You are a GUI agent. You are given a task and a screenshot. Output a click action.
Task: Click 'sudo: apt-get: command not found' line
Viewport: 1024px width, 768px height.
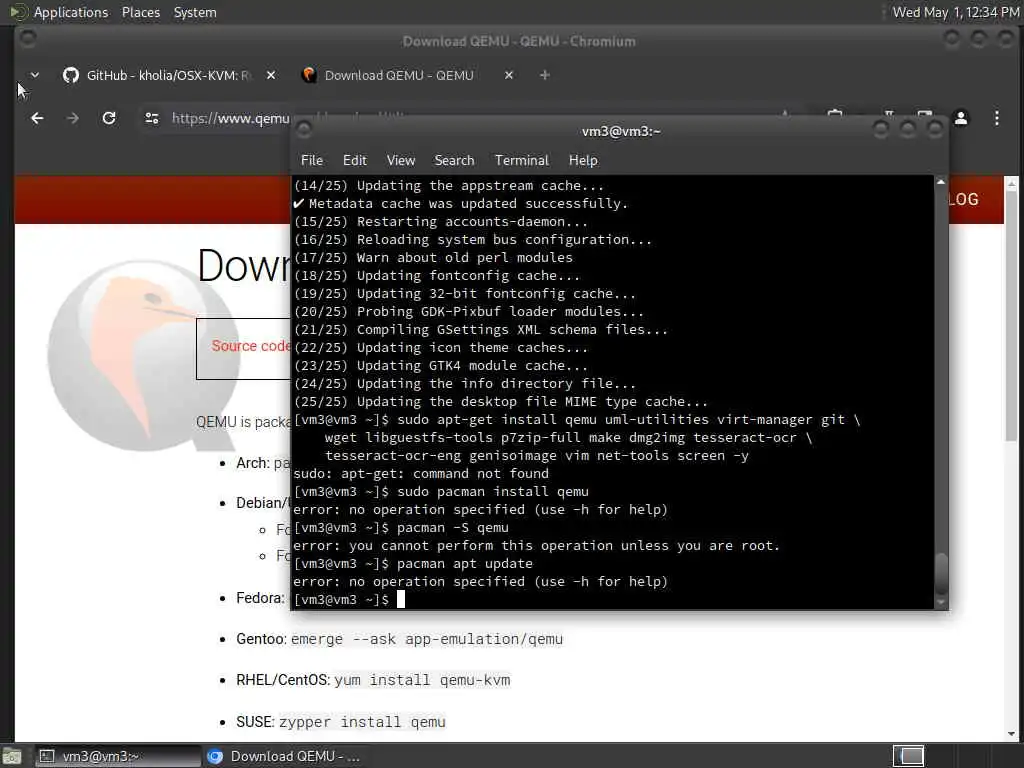point(421,473)
